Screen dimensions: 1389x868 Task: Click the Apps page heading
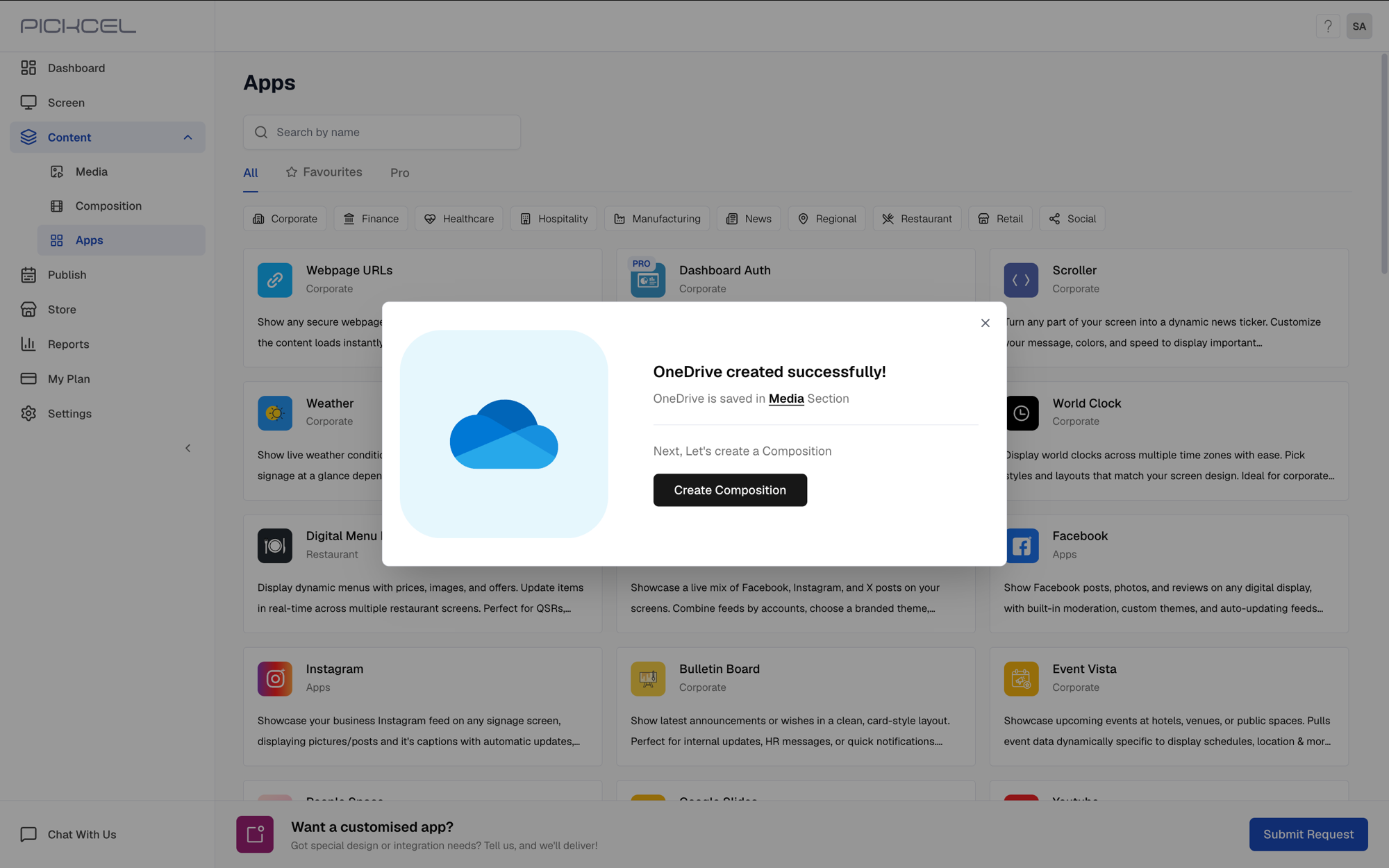(269, 83)
